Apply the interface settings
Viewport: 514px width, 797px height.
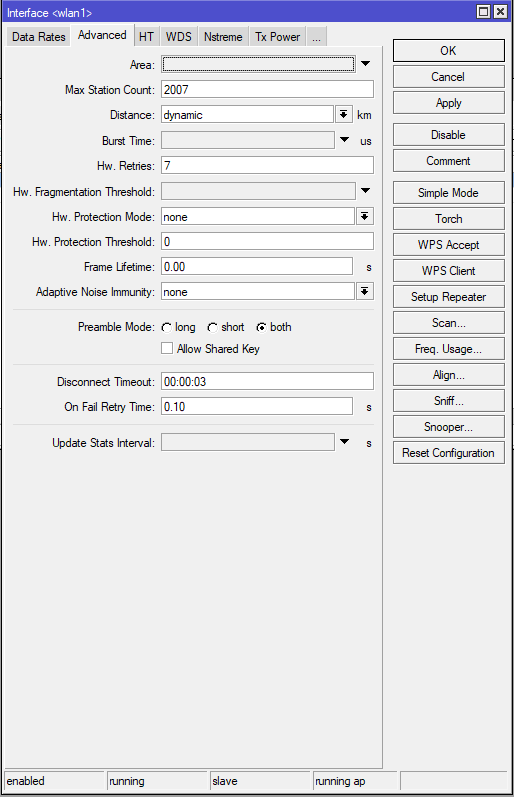(448, 103)
